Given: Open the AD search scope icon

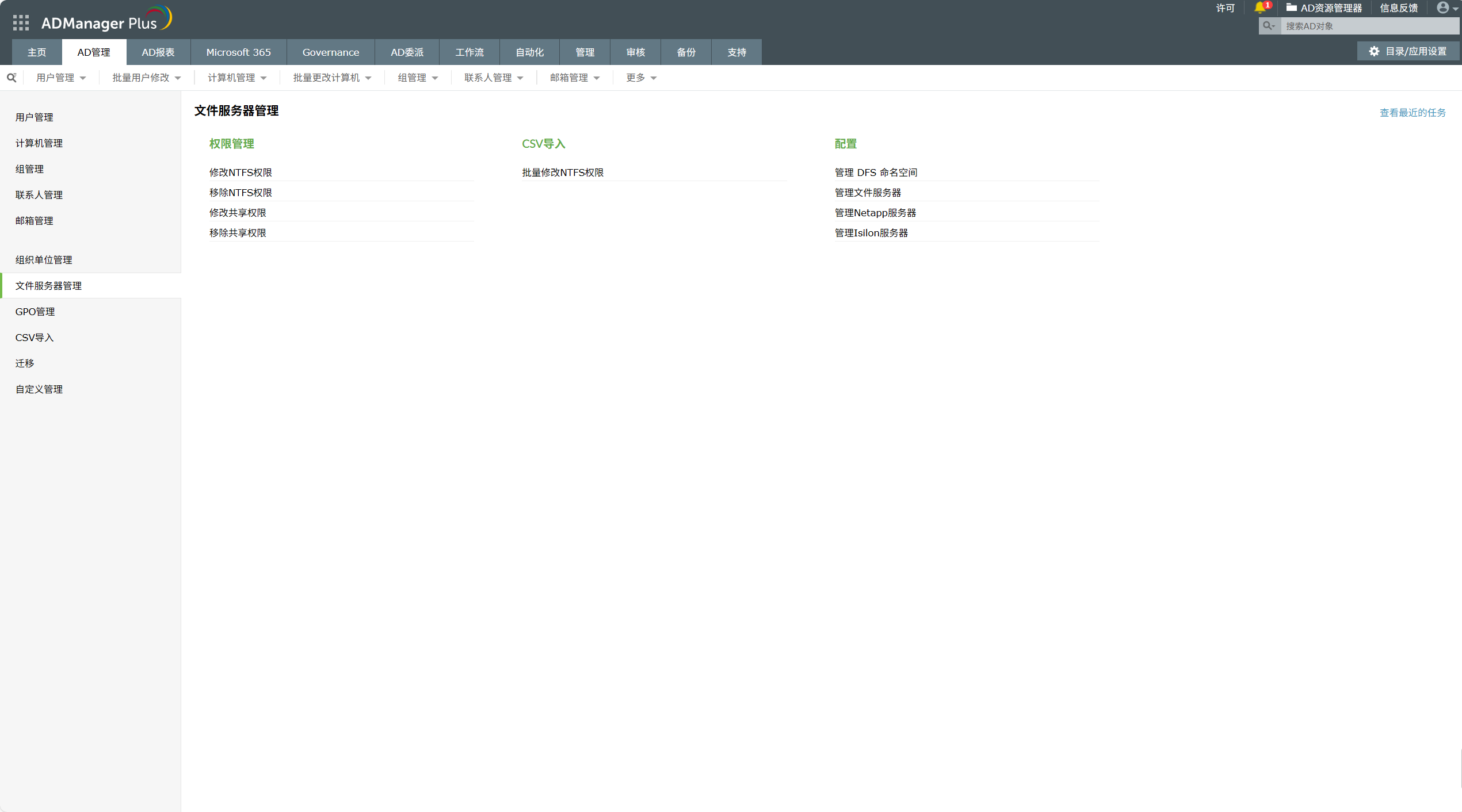Looking at the screenshot, I should click(1269, 26).
